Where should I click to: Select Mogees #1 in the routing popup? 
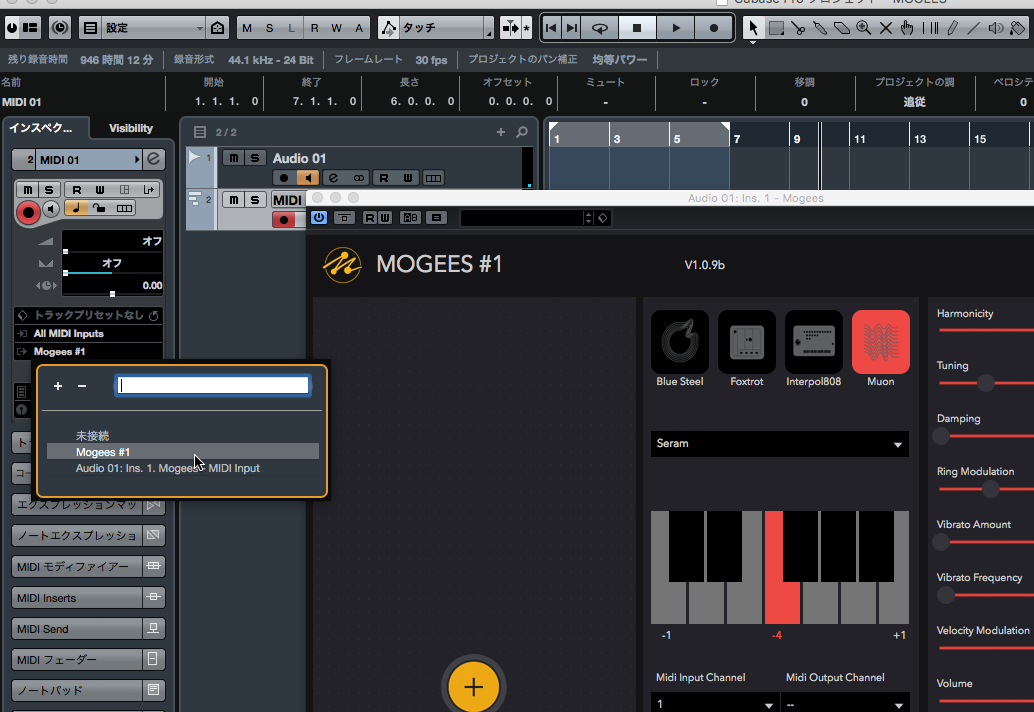coord(183,452)
